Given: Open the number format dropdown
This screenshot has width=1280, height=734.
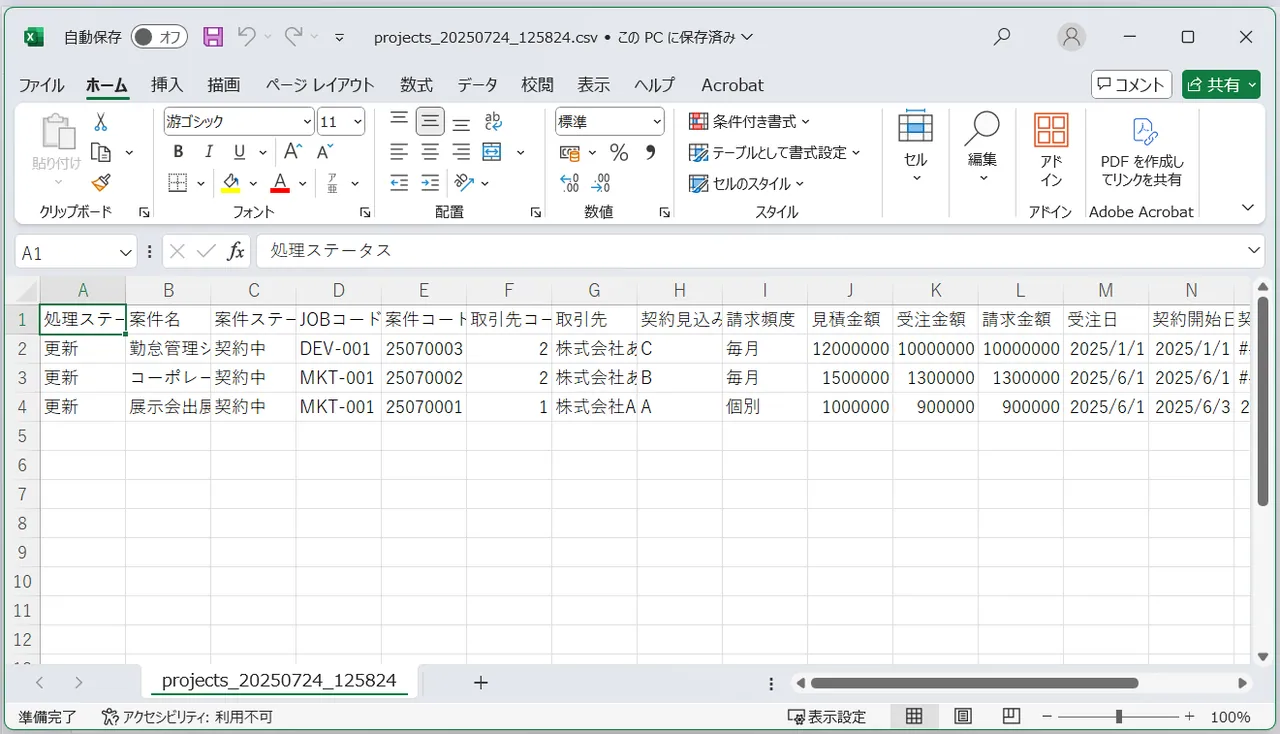Looking at the screenshot, I should point(657,122).
